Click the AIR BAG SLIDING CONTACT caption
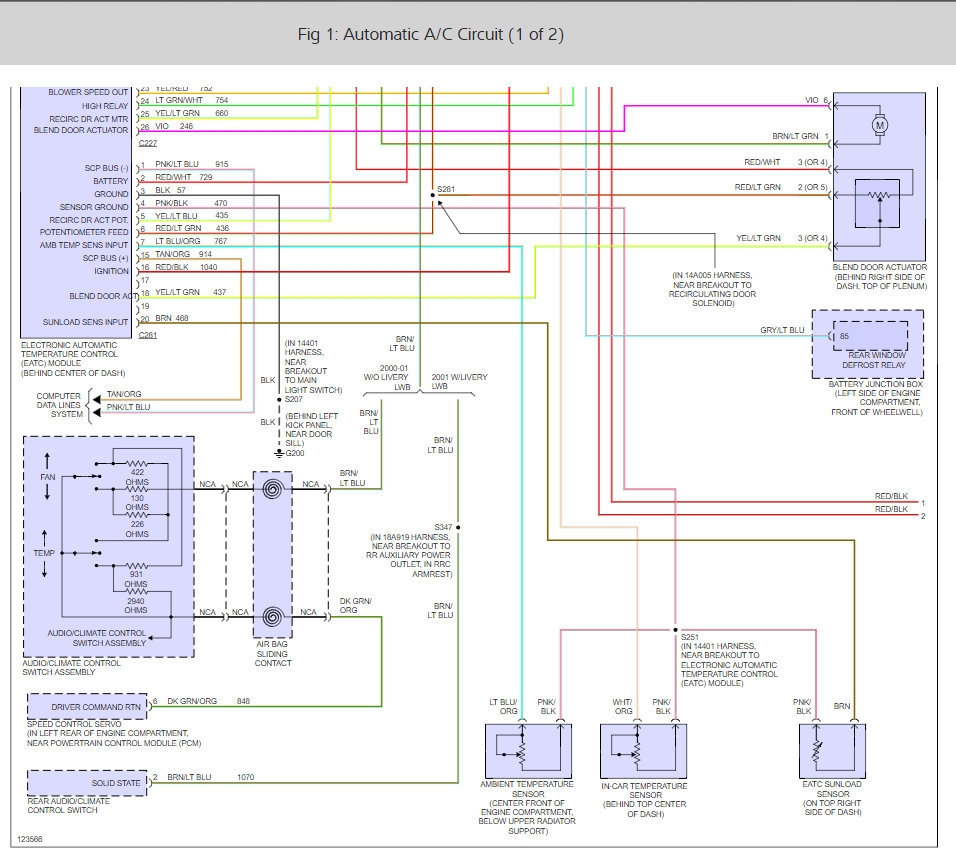Screen dimensions: 956x867 [x=272, y=654]
